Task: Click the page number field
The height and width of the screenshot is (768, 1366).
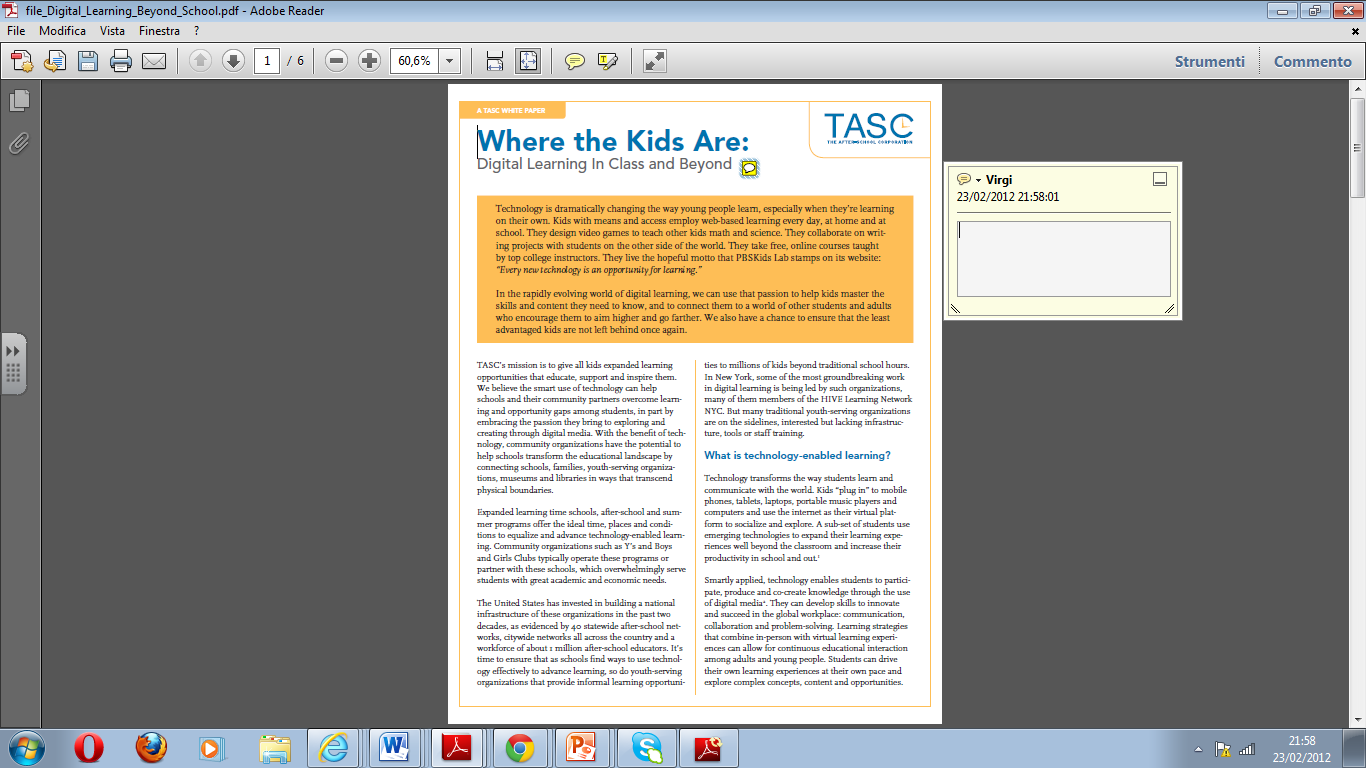Action: pos(266,61)
